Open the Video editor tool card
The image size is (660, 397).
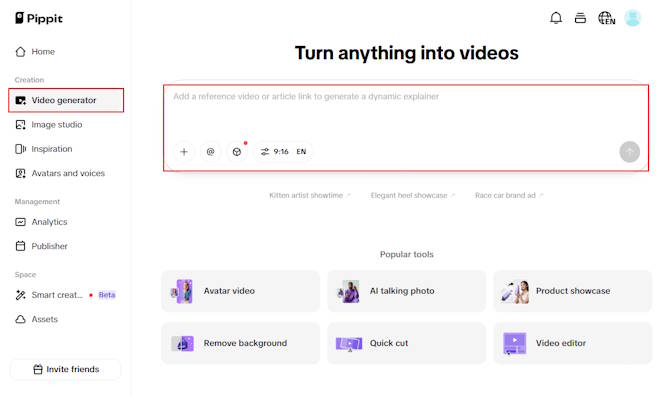[573, 343]
